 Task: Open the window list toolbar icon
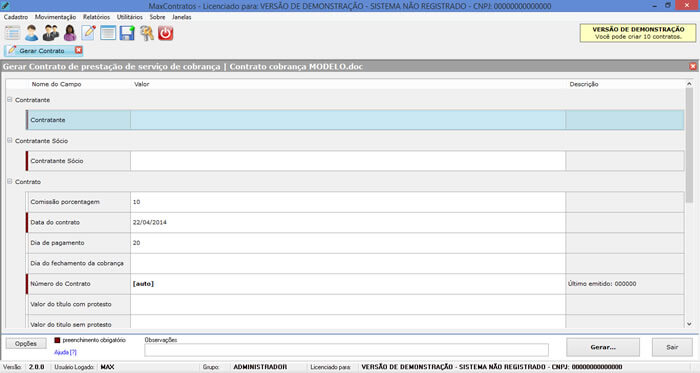(x=108, y=33)
